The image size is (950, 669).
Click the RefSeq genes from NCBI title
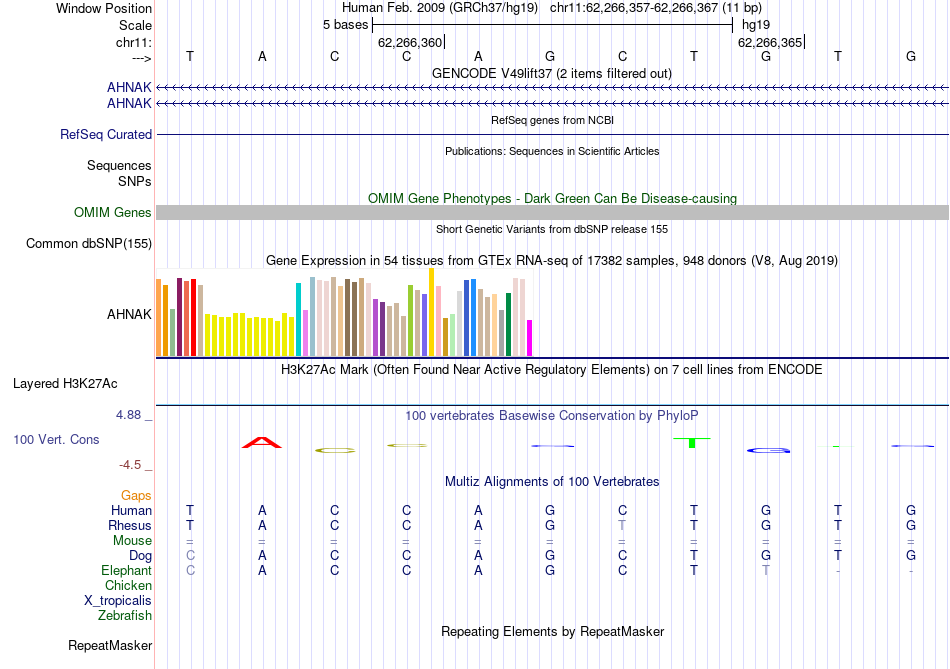(x=552, y=120)
